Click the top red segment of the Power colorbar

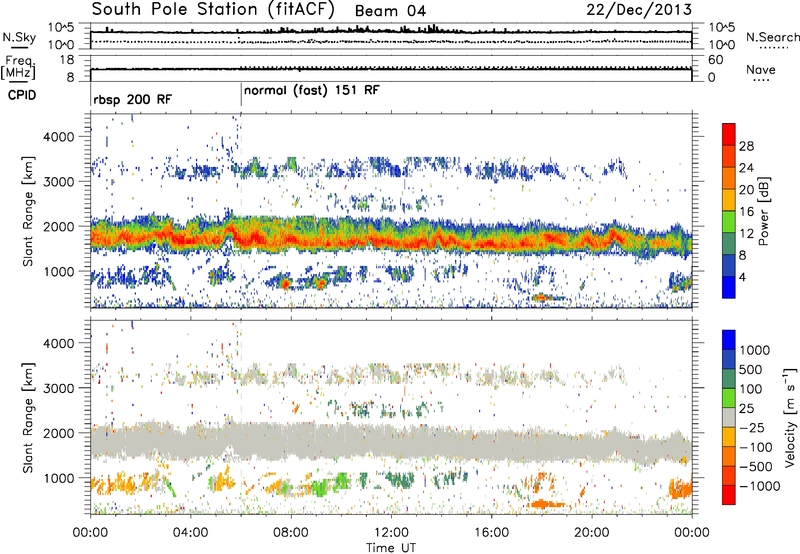pyautogui.click(x=729, y=135)
